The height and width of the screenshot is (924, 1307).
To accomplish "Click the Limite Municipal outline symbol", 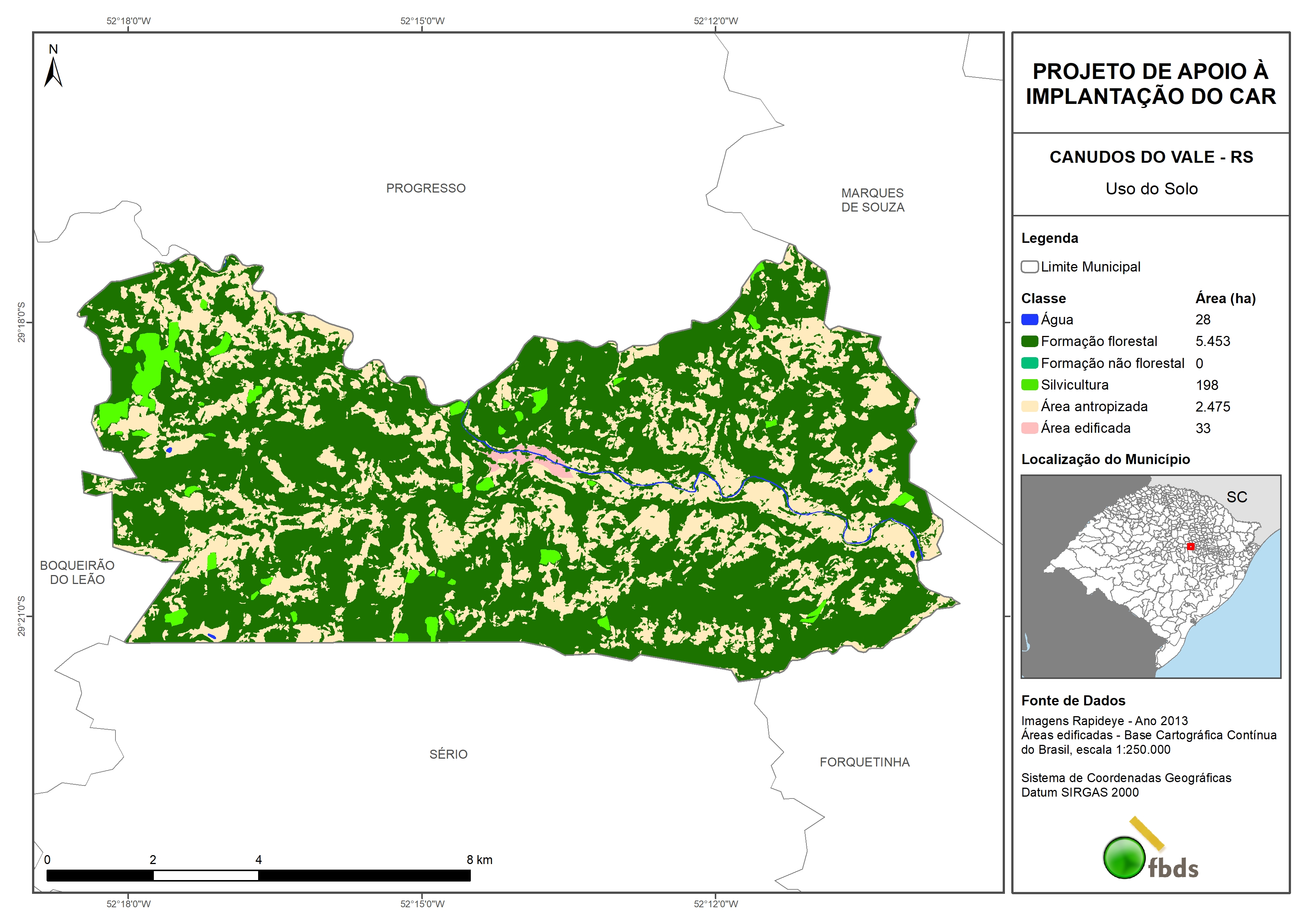I will pyautogui.click(x=1029, y=266).
